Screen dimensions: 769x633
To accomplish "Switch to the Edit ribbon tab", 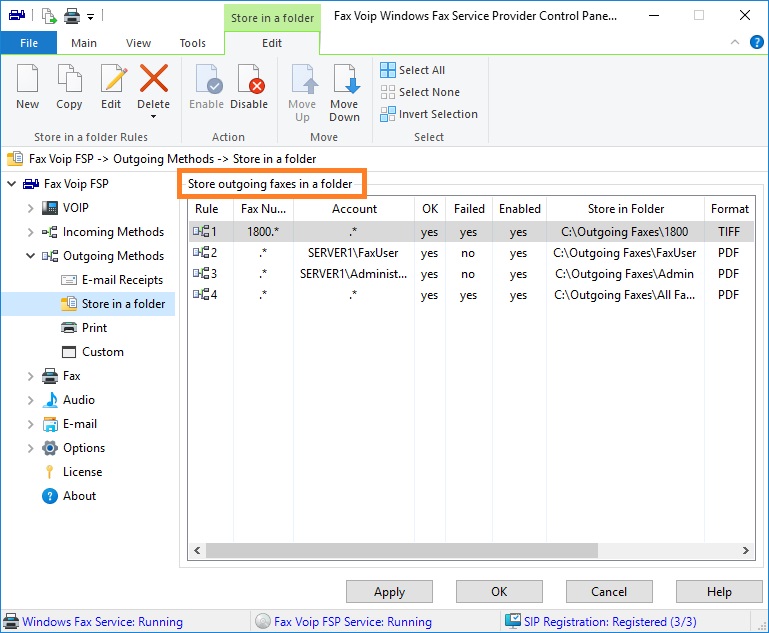I will [272, 43].
